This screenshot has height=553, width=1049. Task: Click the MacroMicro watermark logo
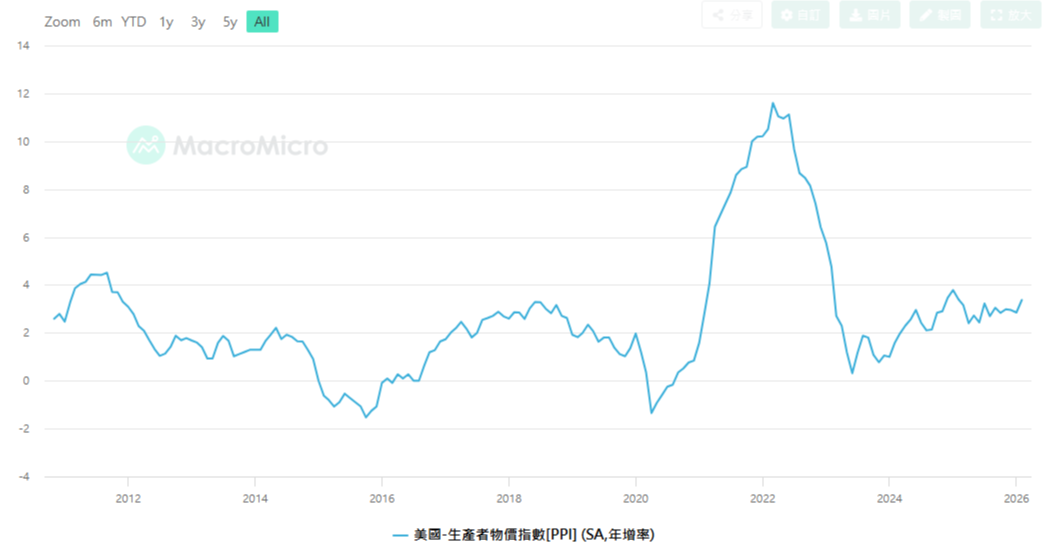coord(228,146)
